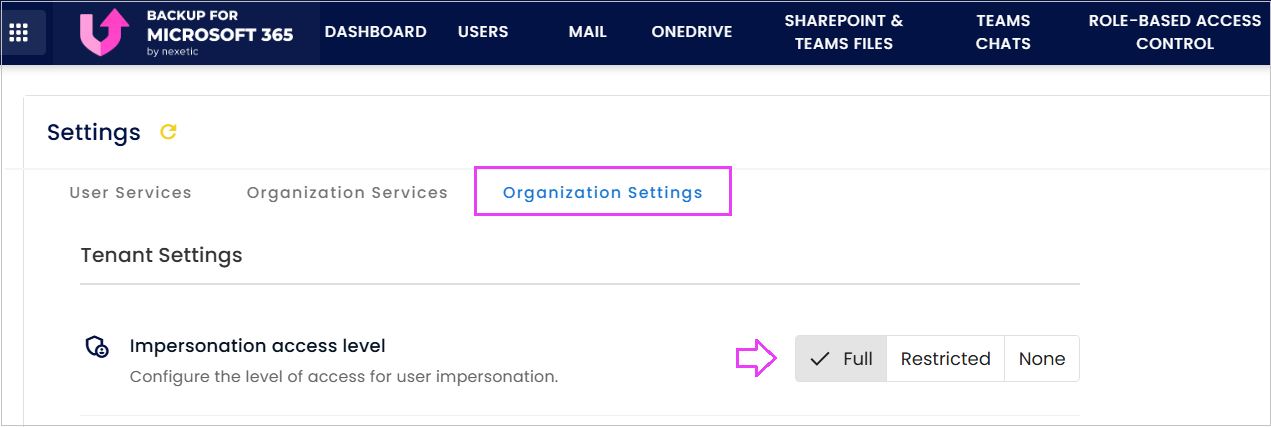
Task: Click the impersonation shield icon
Action: click(96, 347)
